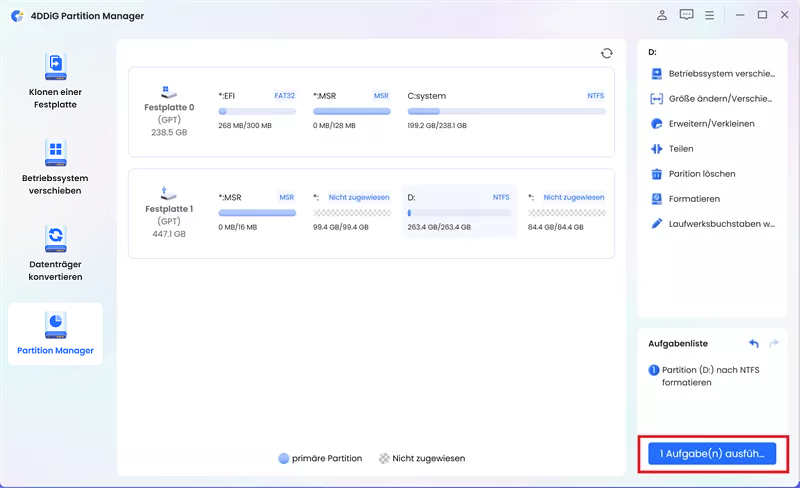
Task: Click the D: partition usage bar
Action: 459,213
